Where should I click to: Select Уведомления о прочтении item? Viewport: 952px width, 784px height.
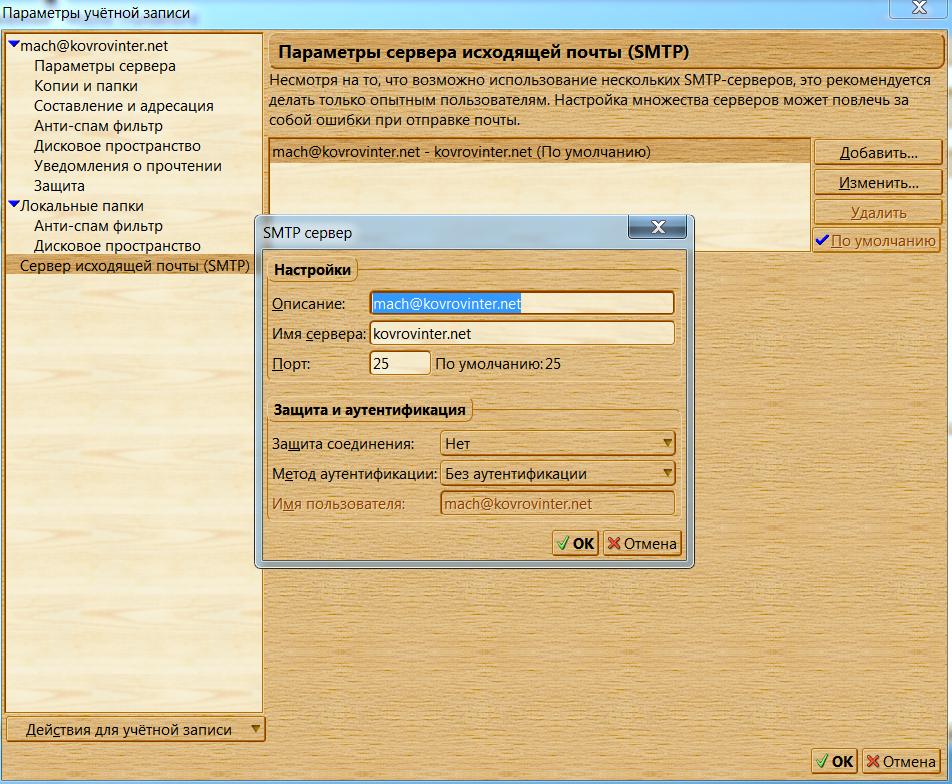tap(128, 166)
